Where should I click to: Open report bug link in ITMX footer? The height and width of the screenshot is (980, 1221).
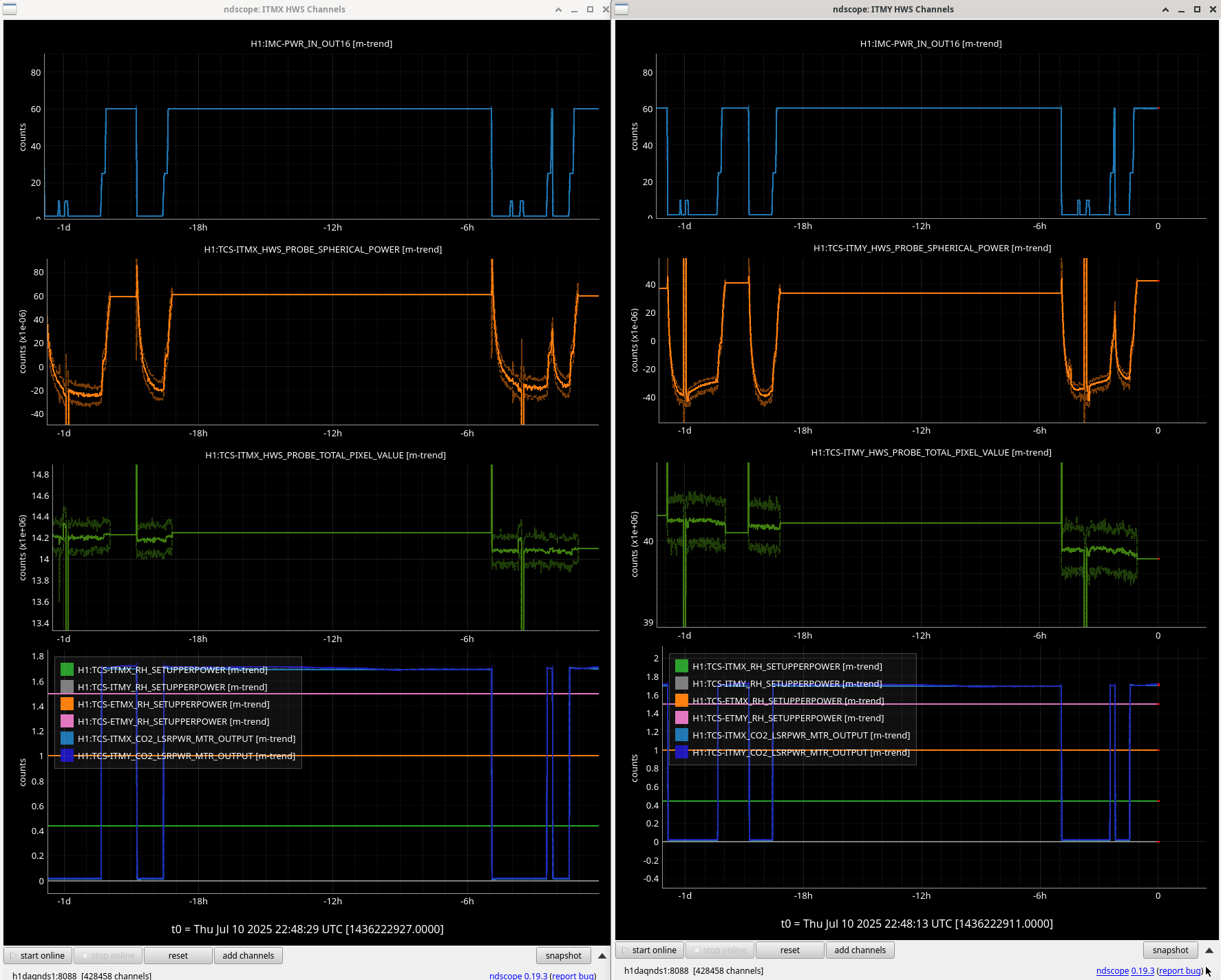tap(573, 976)
